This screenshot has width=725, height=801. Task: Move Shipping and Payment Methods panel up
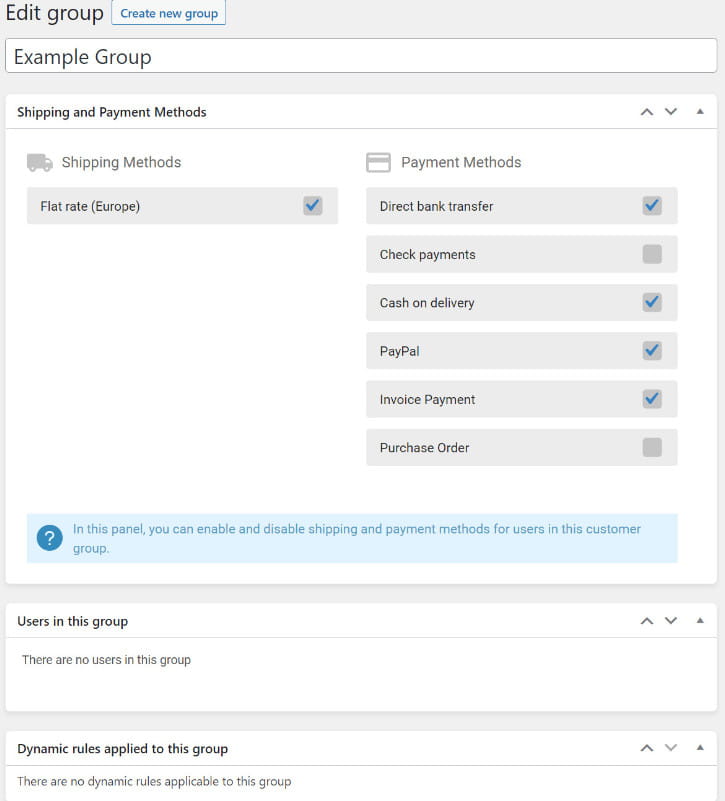[647, 112]
